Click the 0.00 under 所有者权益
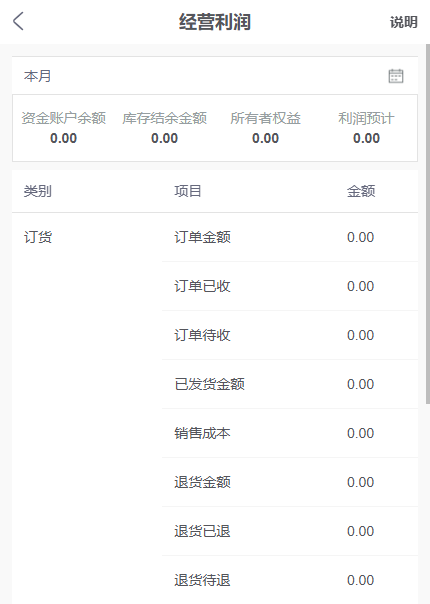Screen dimensions: 430x604 [265, 138]
